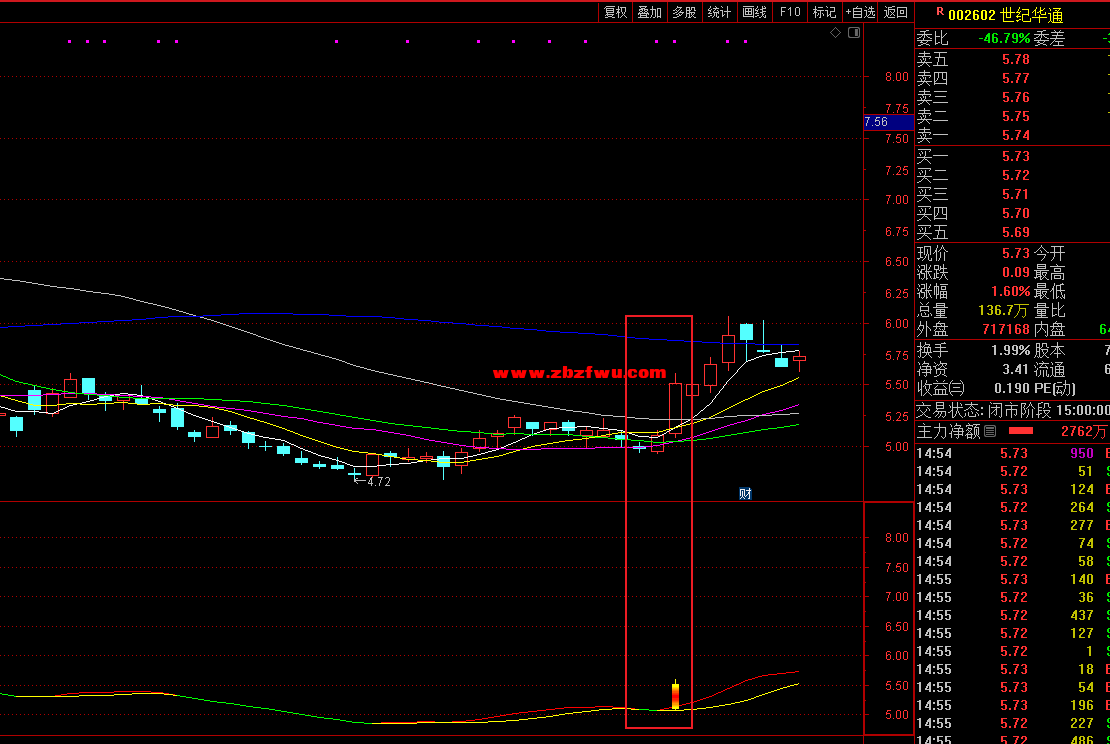Click 交易状态 闭市阶段 status line
This screenshot has height=744, width=1110.
[x=1013, y=411]
